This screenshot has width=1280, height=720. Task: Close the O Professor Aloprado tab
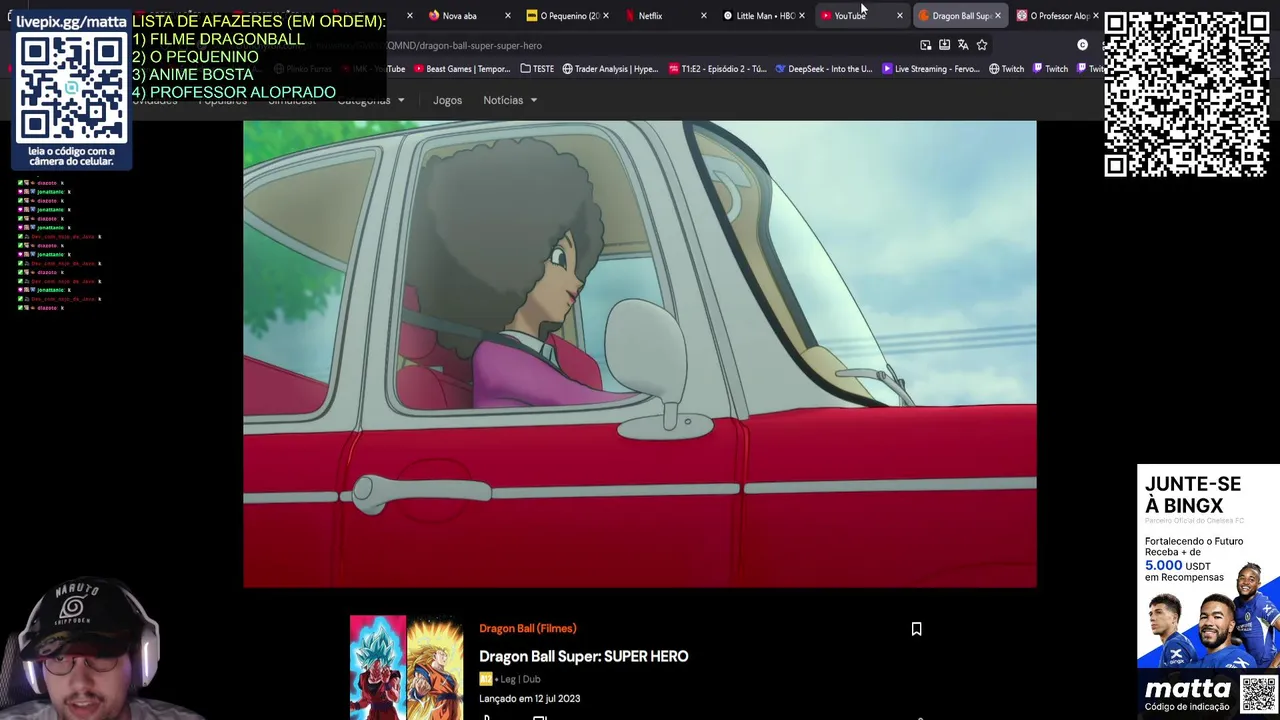click(x=1095, y=16)
